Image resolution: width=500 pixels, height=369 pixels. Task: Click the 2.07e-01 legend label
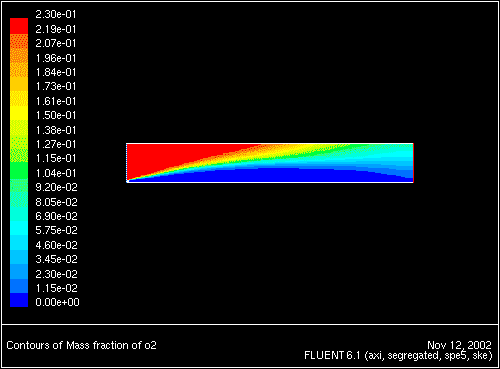[56, 43]
